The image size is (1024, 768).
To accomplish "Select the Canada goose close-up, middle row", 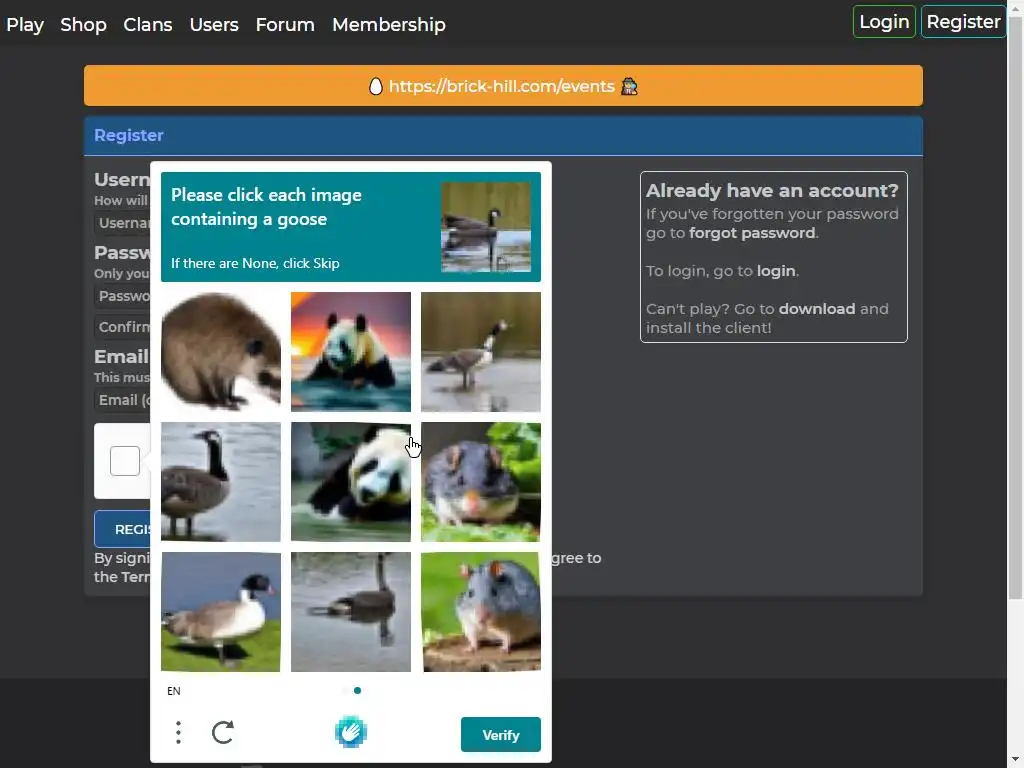I will 221,482.
